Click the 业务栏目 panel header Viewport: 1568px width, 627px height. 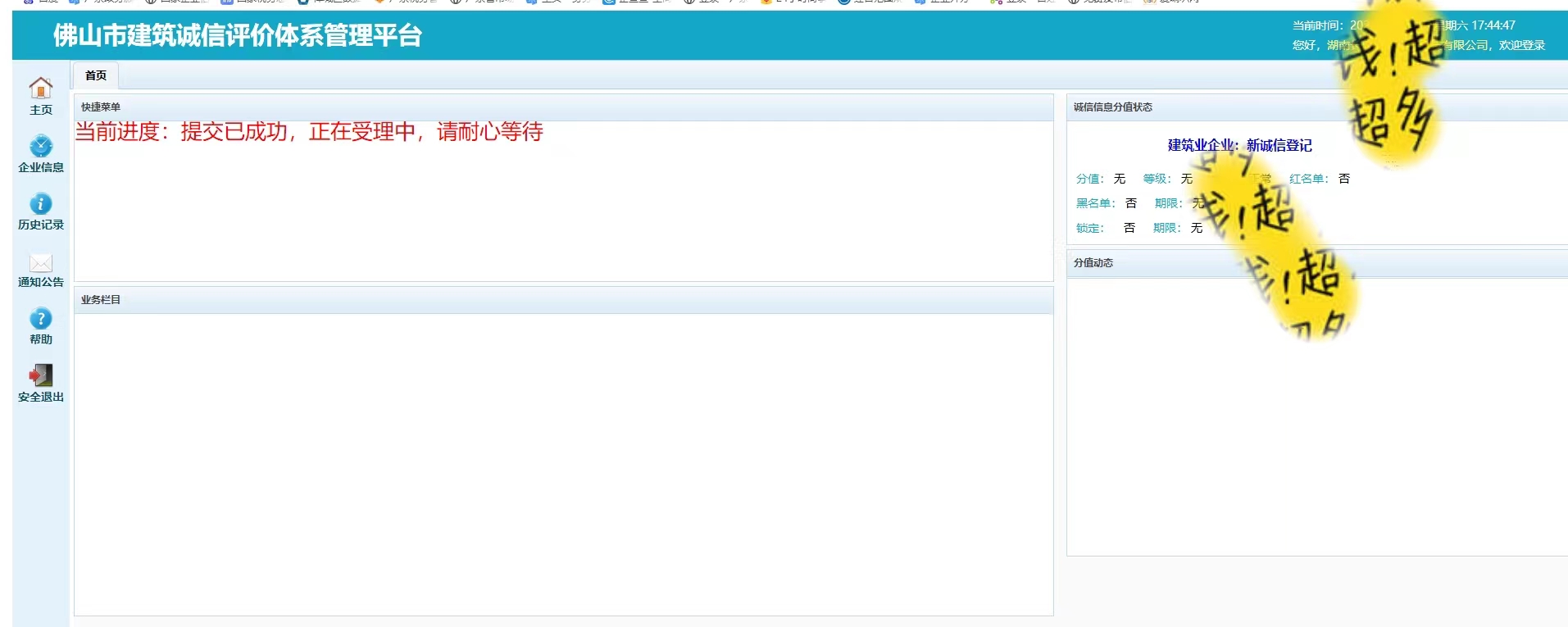point(563,300)
